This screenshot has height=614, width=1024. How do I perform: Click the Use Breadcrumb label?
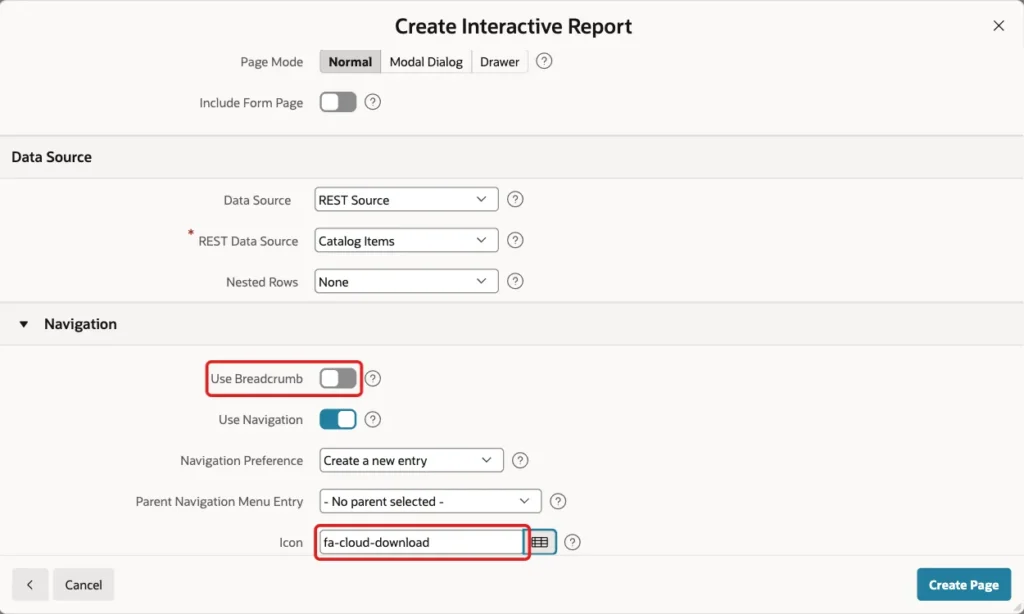point(257,379)
